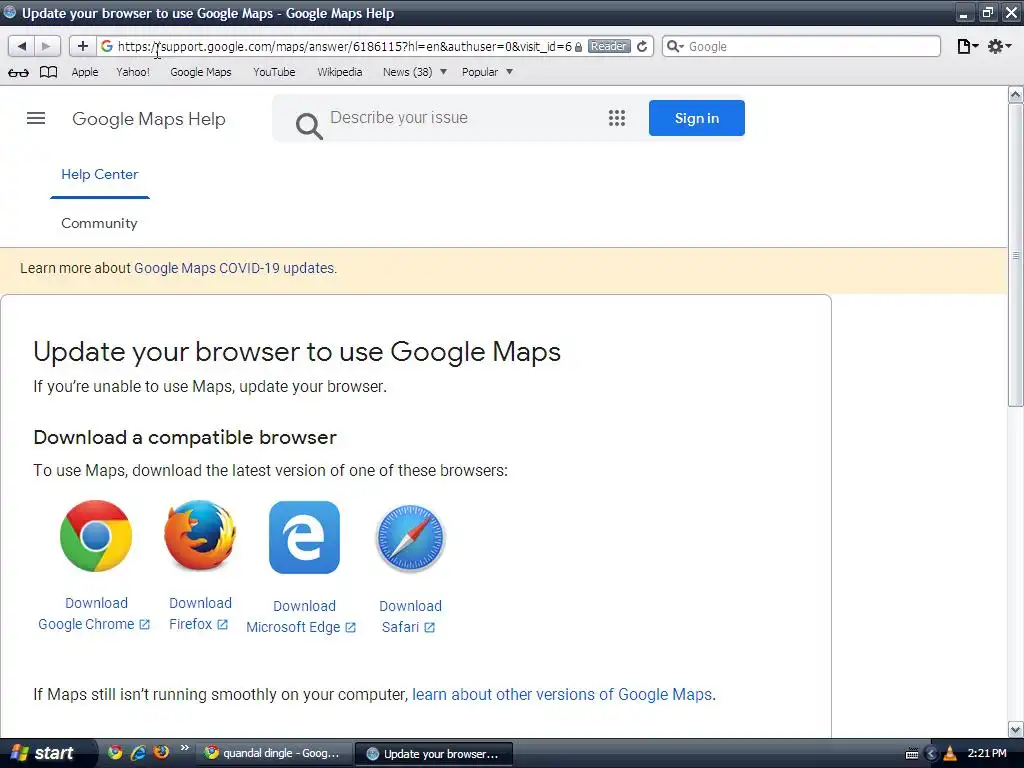Open Download Safari link
Viewport: 1024px width, 768px height.
(x=410, y=616)
